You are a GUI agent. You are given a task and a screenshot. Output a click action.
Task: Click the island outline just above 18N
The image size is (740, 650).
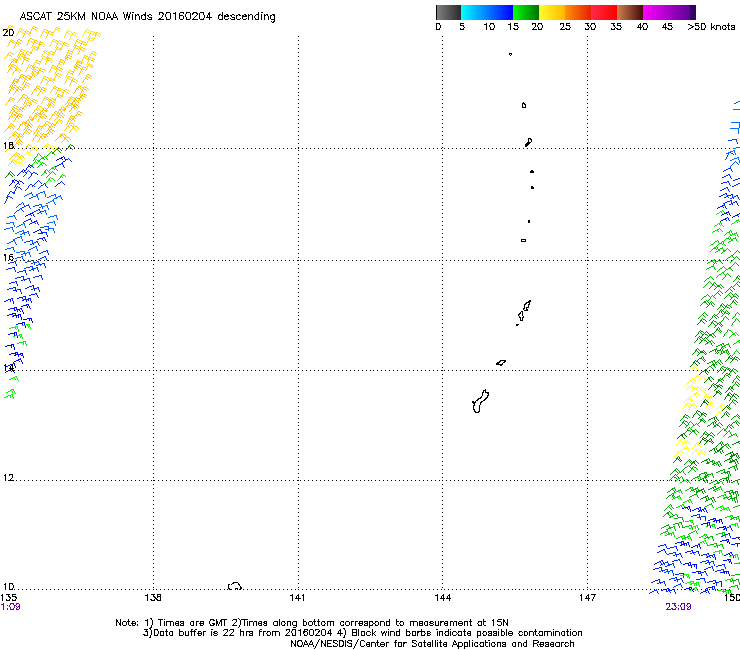(529, 142)
